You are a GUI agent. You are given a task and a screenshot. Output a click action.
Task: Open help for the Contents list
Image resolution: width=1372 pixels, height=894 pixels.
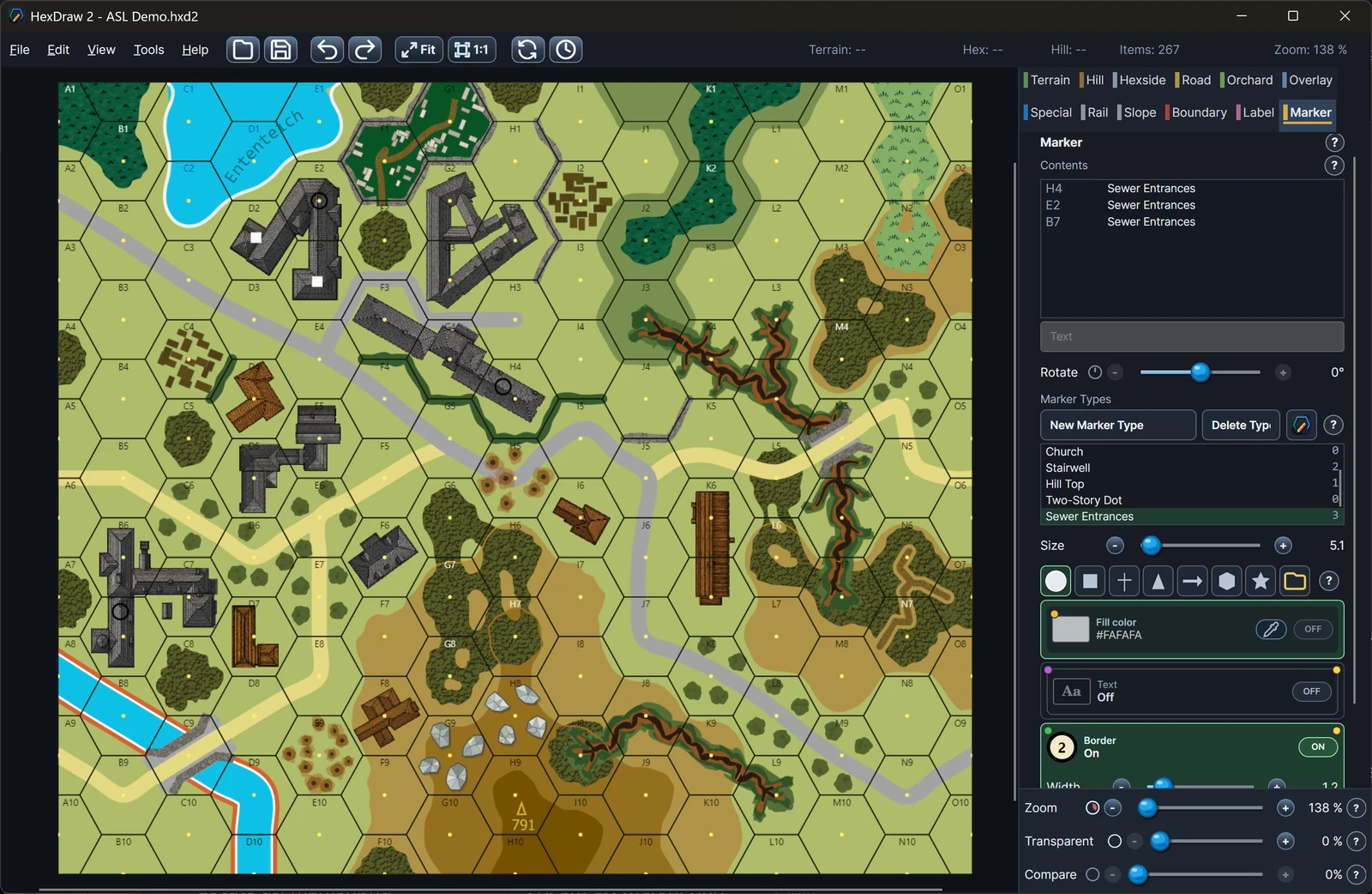coord(1334,165)
